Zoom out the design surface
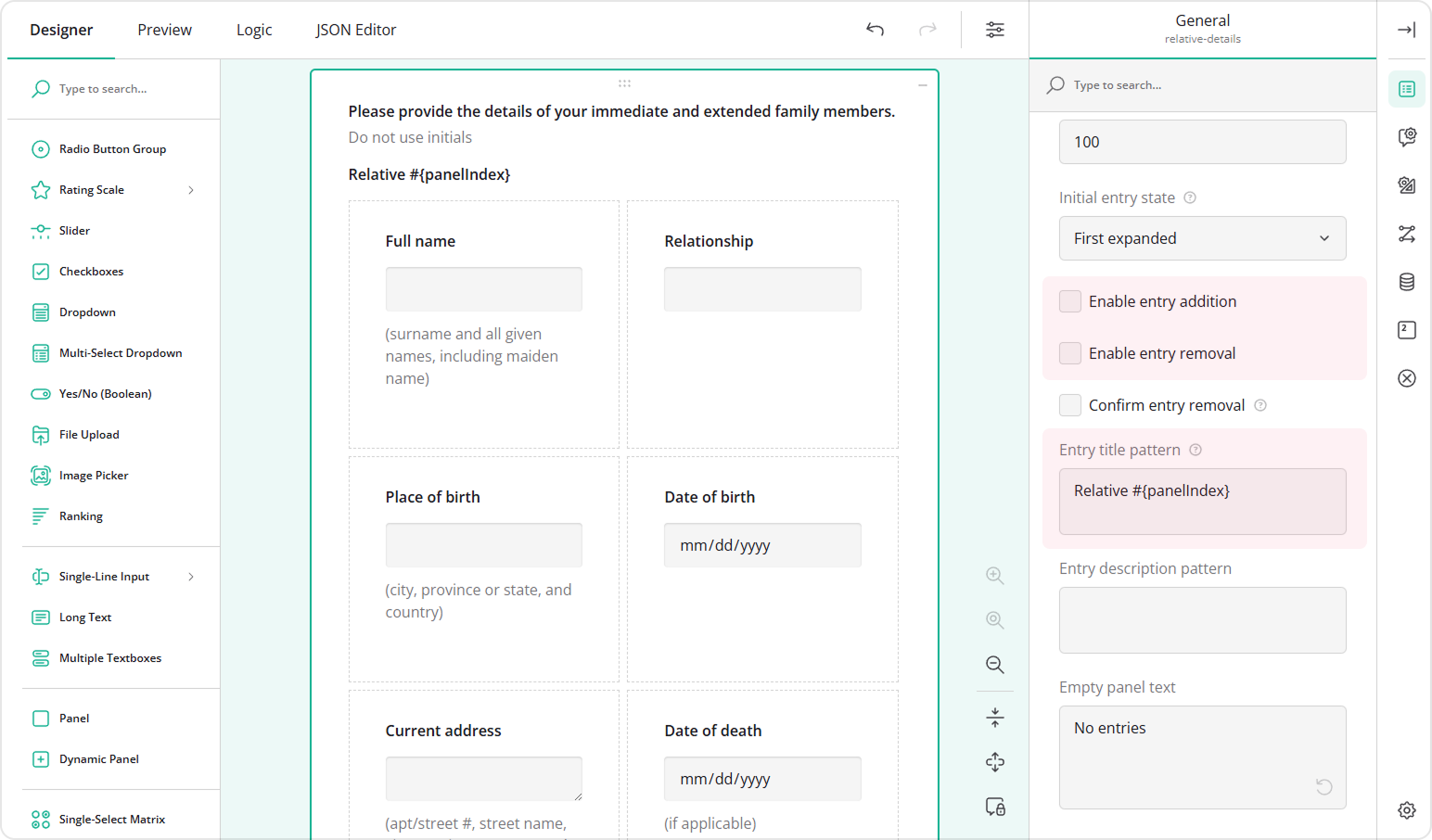 click(994, 665)
